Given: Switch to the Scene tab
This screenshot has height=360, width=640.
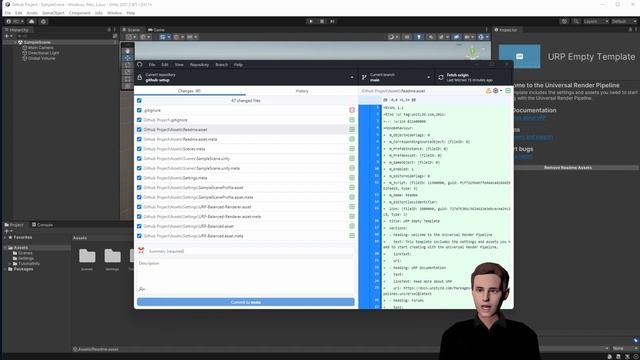Looking at the screenshot, I should [x=131, y=30].
